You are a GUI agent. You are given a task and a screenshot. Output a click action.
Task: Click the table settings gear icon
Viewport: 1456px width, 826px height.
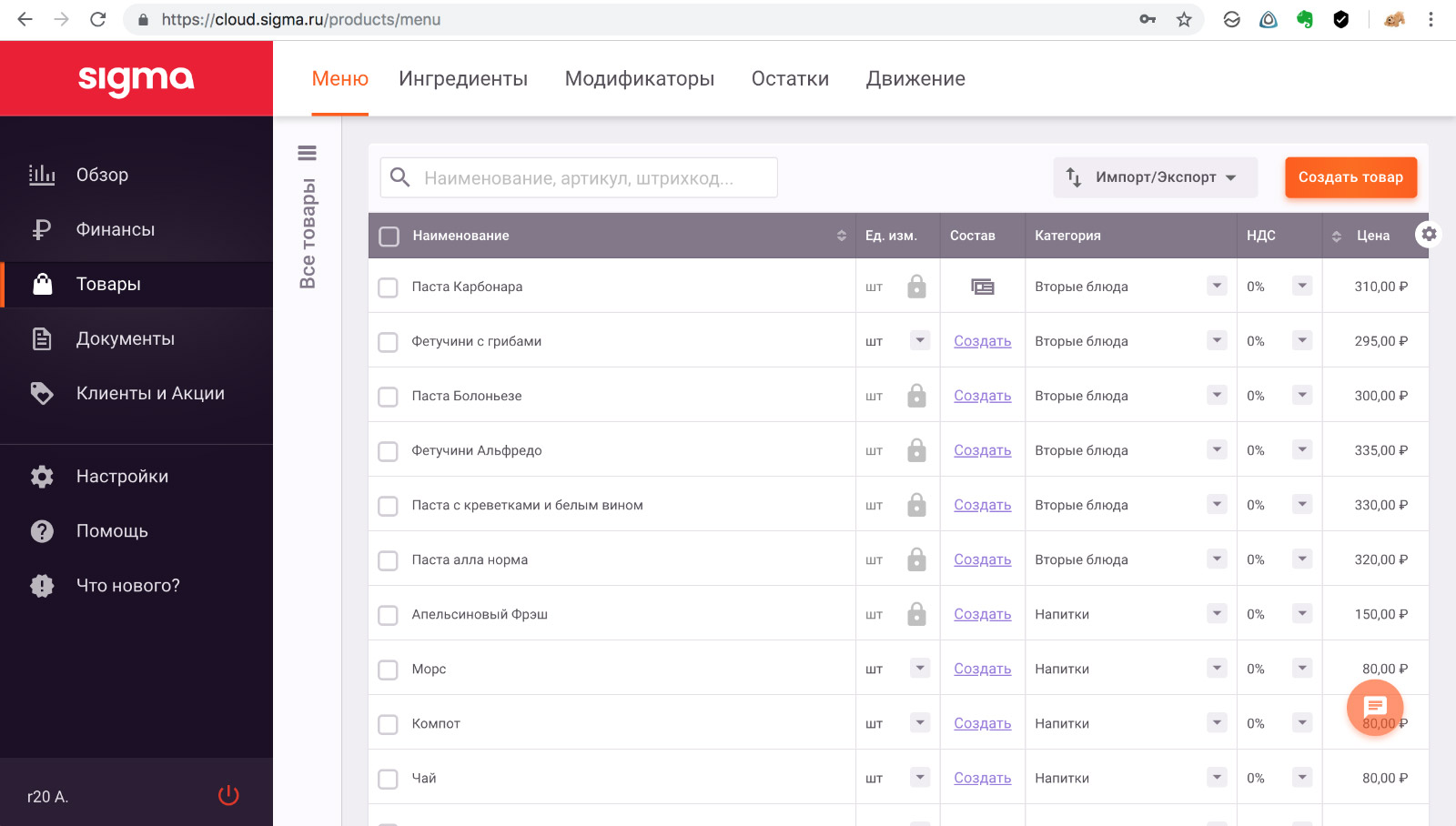(x=1429, y=235)
